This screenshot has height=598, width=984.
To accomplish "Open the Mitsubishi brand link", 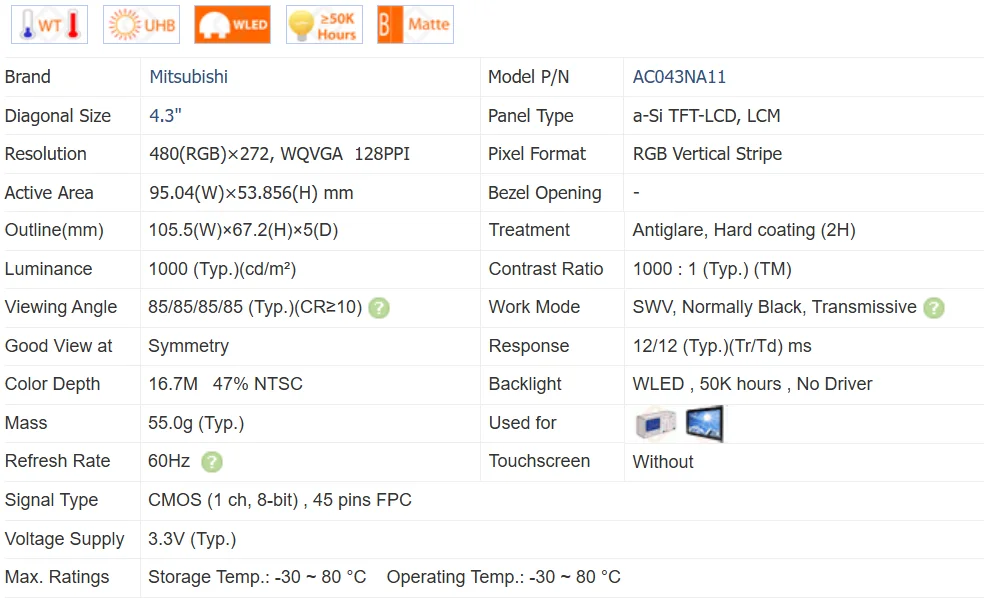I will [x=188, y=77].
